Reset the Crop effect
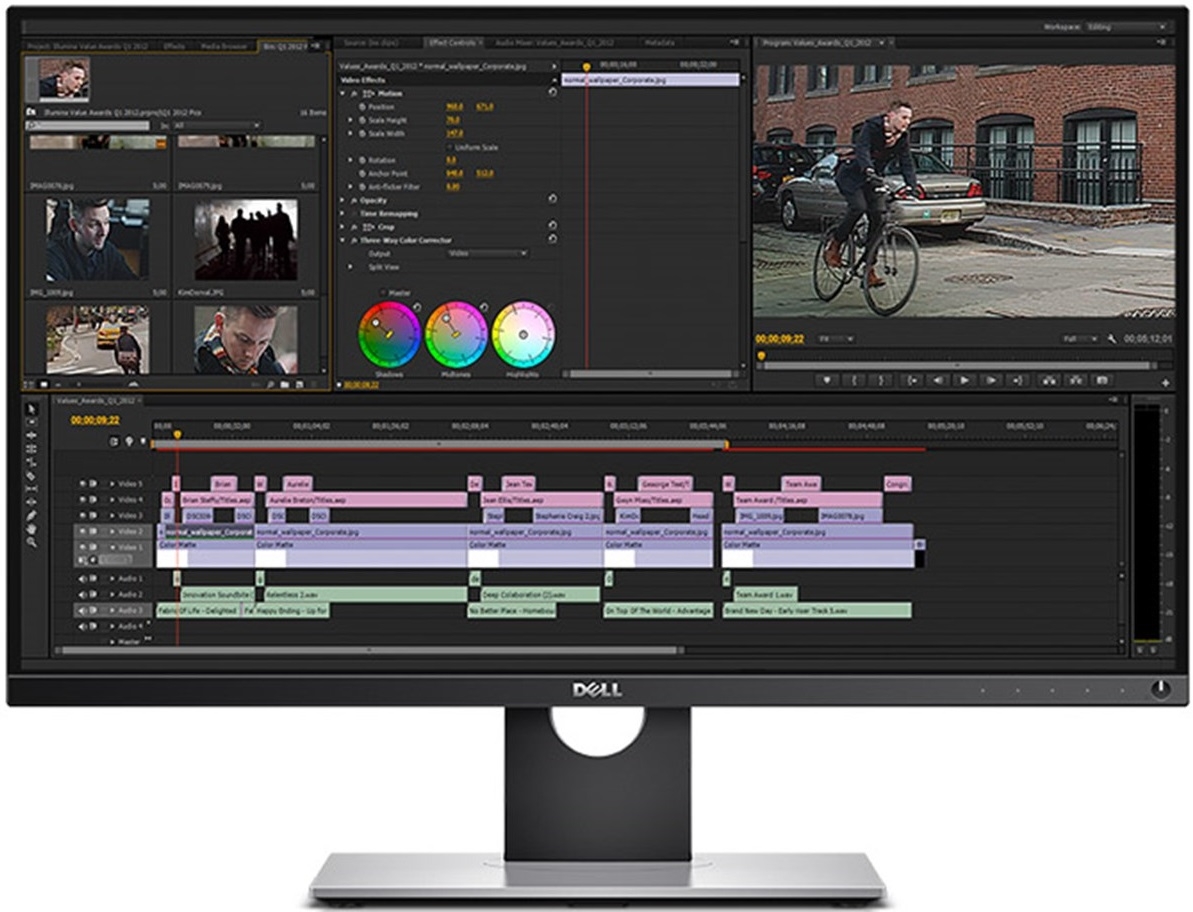The width and height of the screenshot is (1193, 912). [552, 226]
